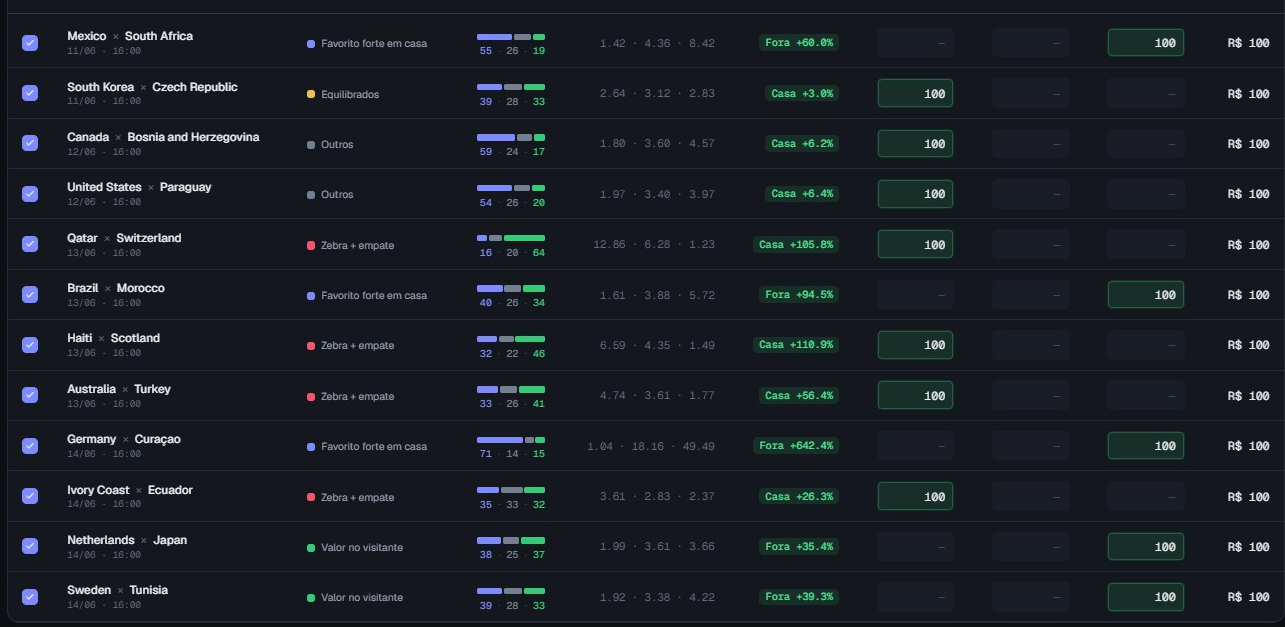Click the odds 1.04 · 18.16 · 49.49
This screenshot has height=627, width=1285.
(651, 446)
